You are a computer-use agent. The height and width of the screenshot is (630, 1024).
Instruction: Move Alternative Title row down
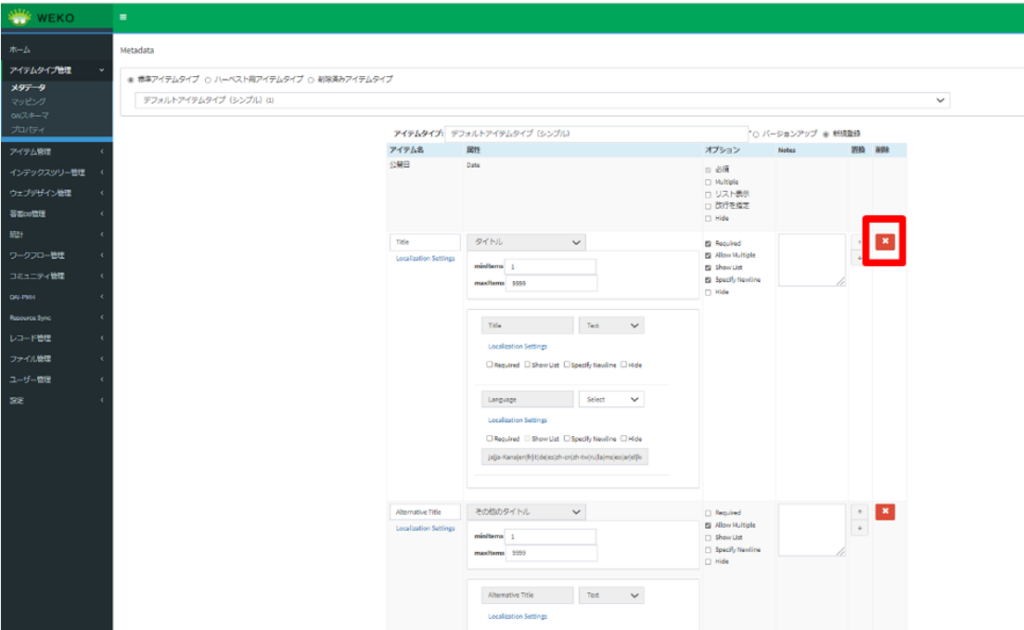(x=858, y=528)
